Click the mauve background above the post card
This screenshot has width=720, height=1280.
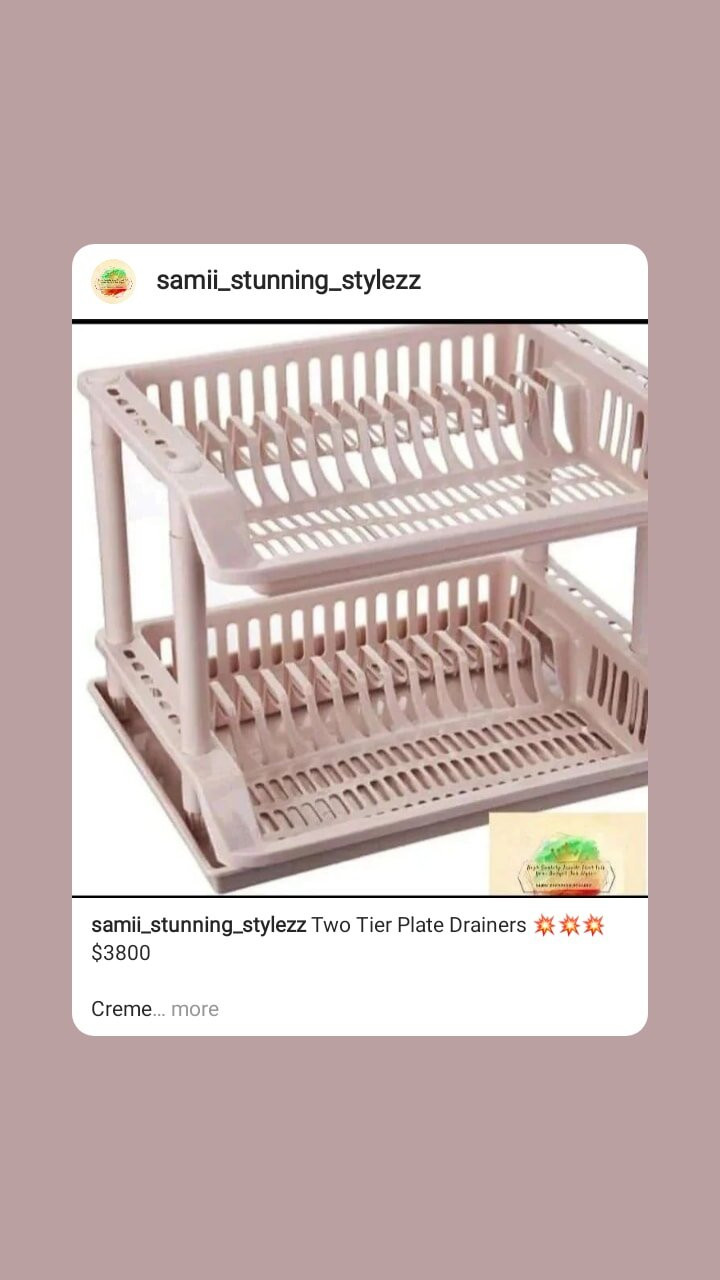(x=360, y=120)
